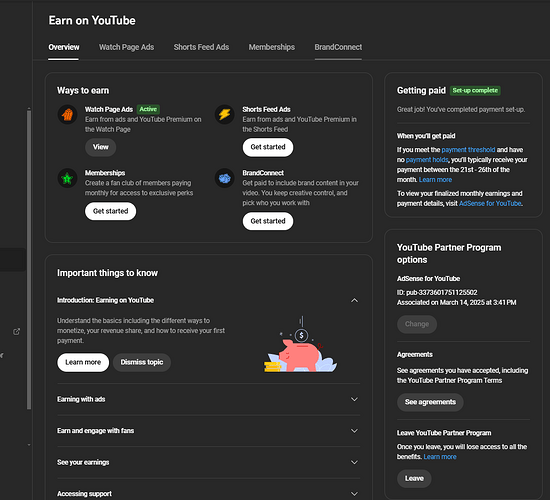Screen dimensions: 550x500
Task: Expand the See your earnings section
Action: (208, 462)
